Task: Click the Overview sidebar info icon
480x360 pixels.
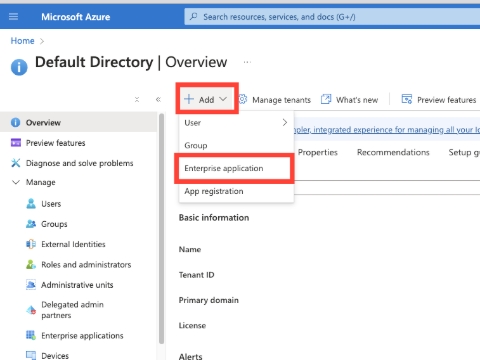Action: pos(15,122)
